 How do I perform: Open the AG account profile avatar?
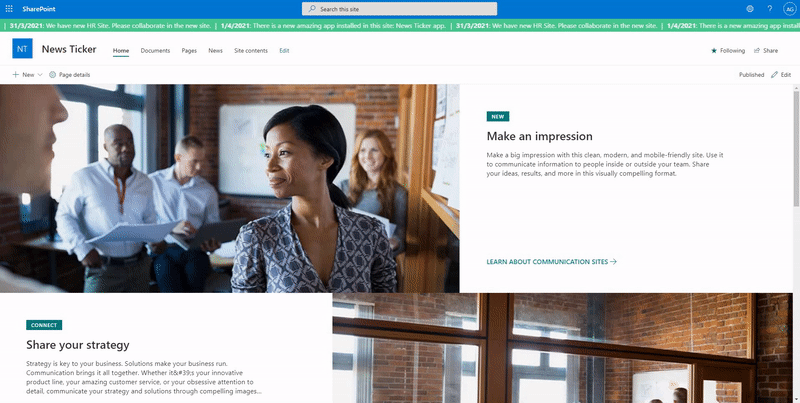tap(789, 8)
